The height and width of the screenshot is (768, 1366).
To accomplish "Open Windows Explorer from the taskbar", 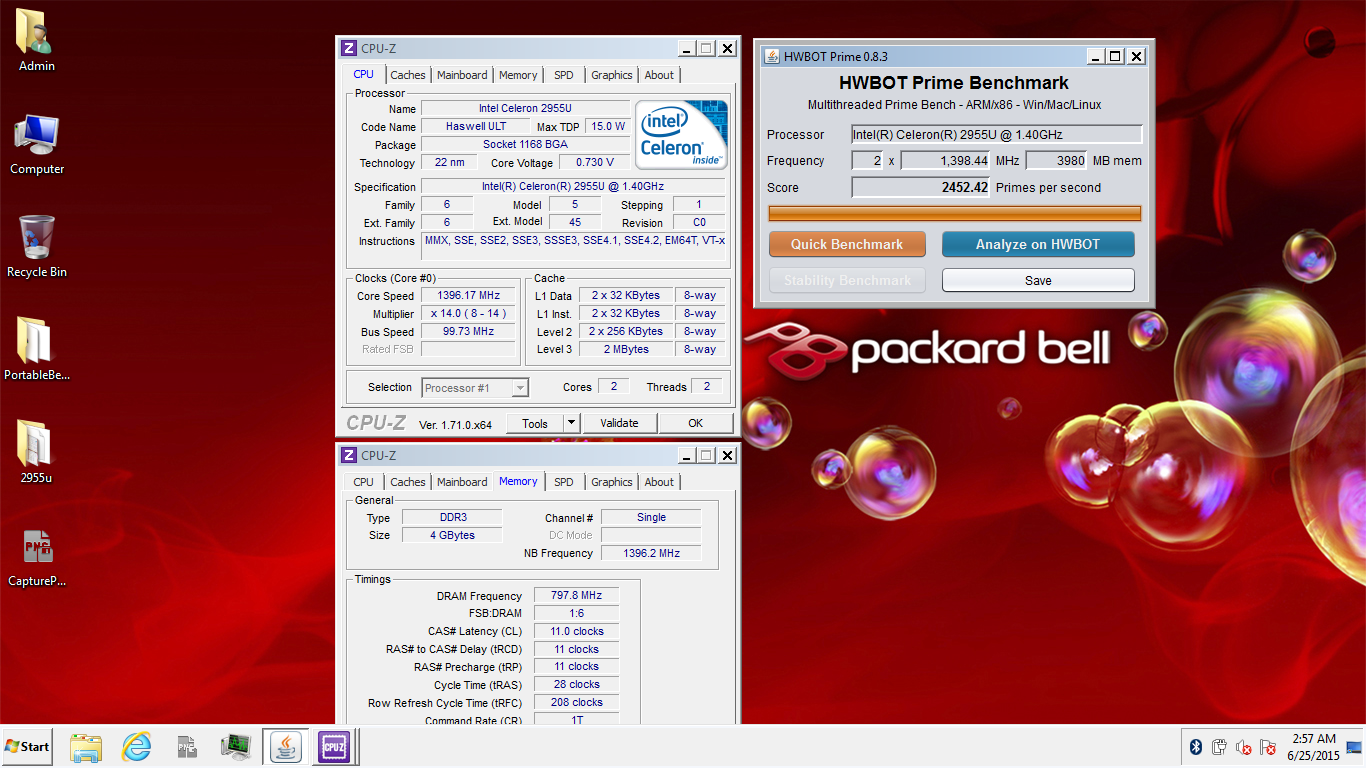I will pos(86,746).
